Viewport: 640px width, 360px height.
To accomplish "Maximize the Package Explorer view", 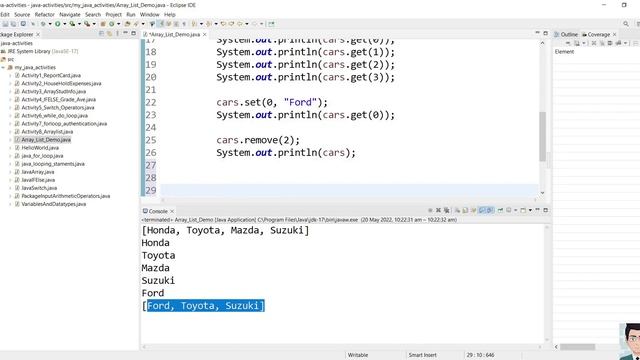I will click(133, 33).
